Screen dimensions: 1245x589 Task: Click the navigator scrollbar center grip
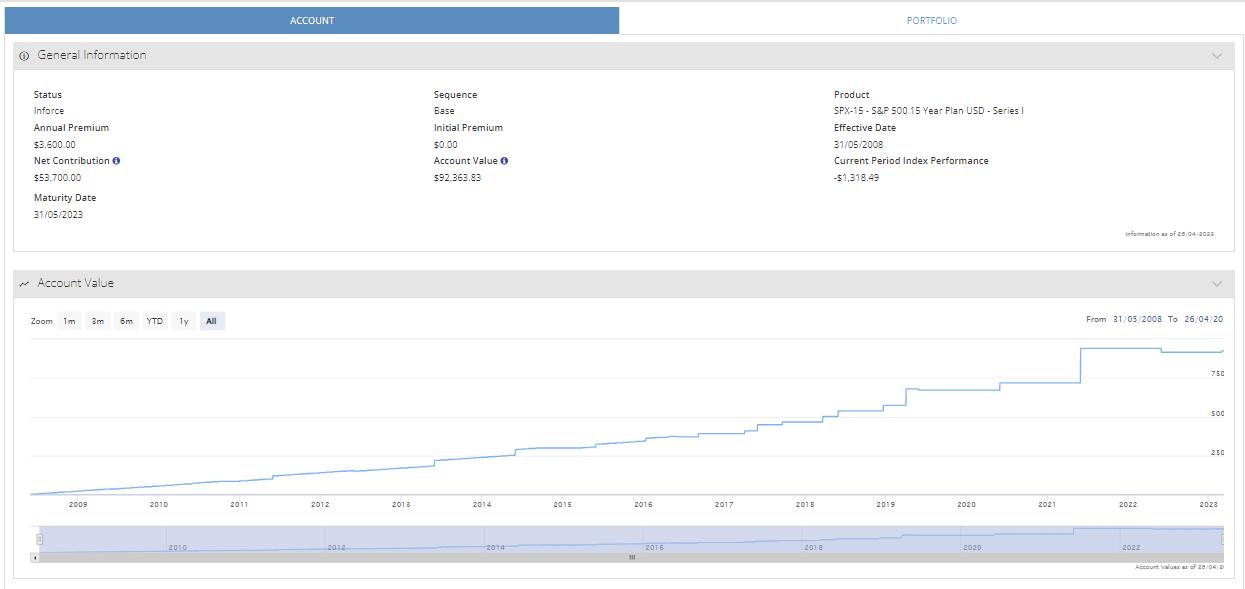(631, 557)
